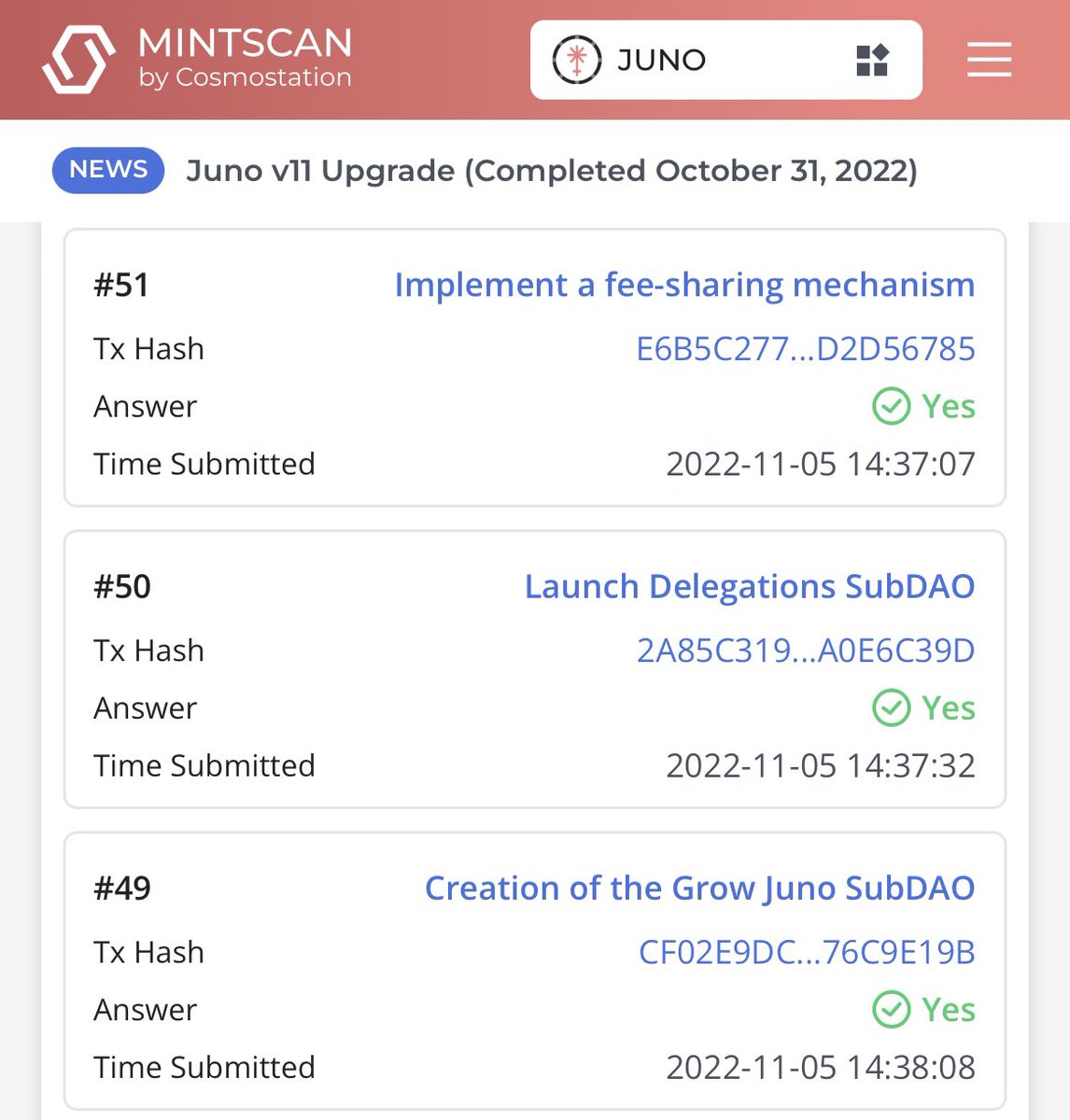This screenshot has width=1070, height=1120.
Task: Open tx hash E6B5C277...D2D56785
Action: point(806,348)
